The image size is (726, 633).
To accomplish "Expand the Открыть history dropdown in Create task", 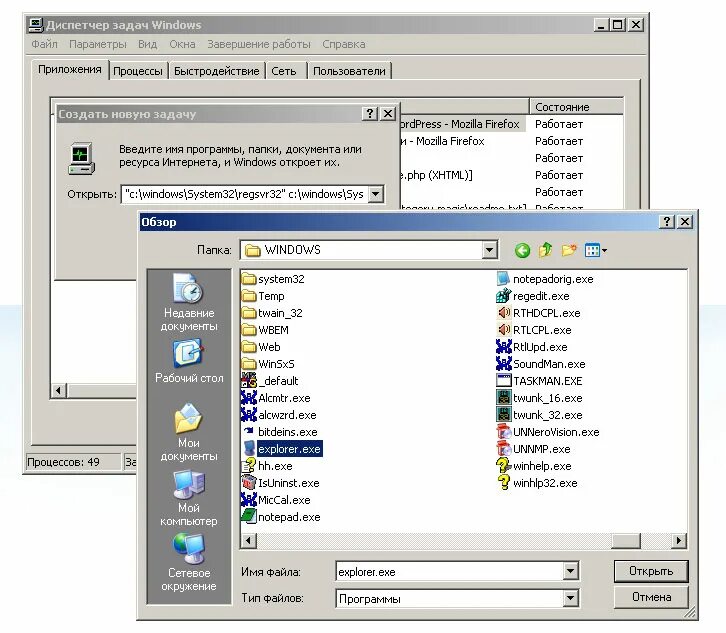I will 376,194.
